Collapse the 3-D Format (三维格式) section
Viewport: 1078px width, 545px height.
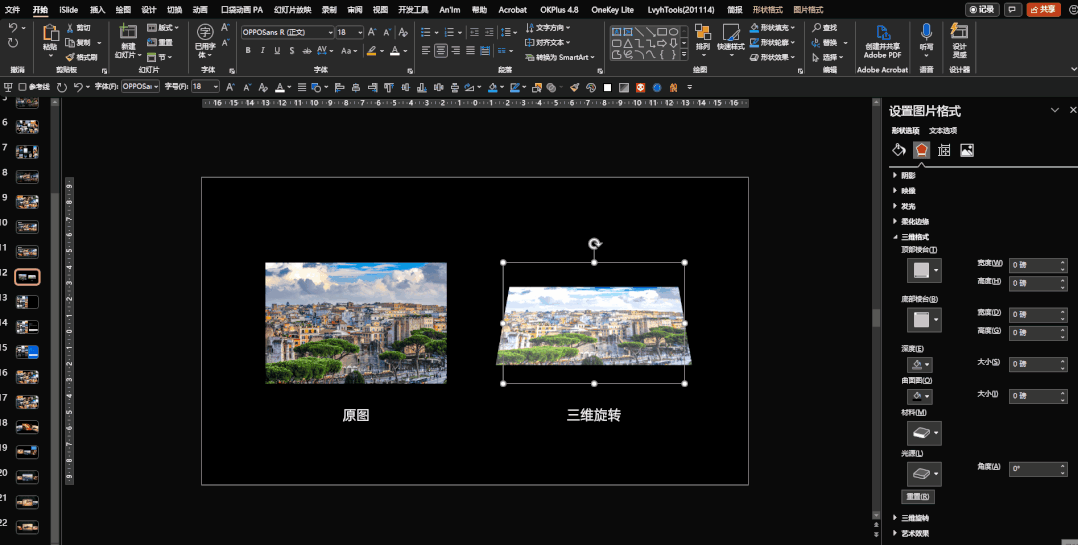911,236
